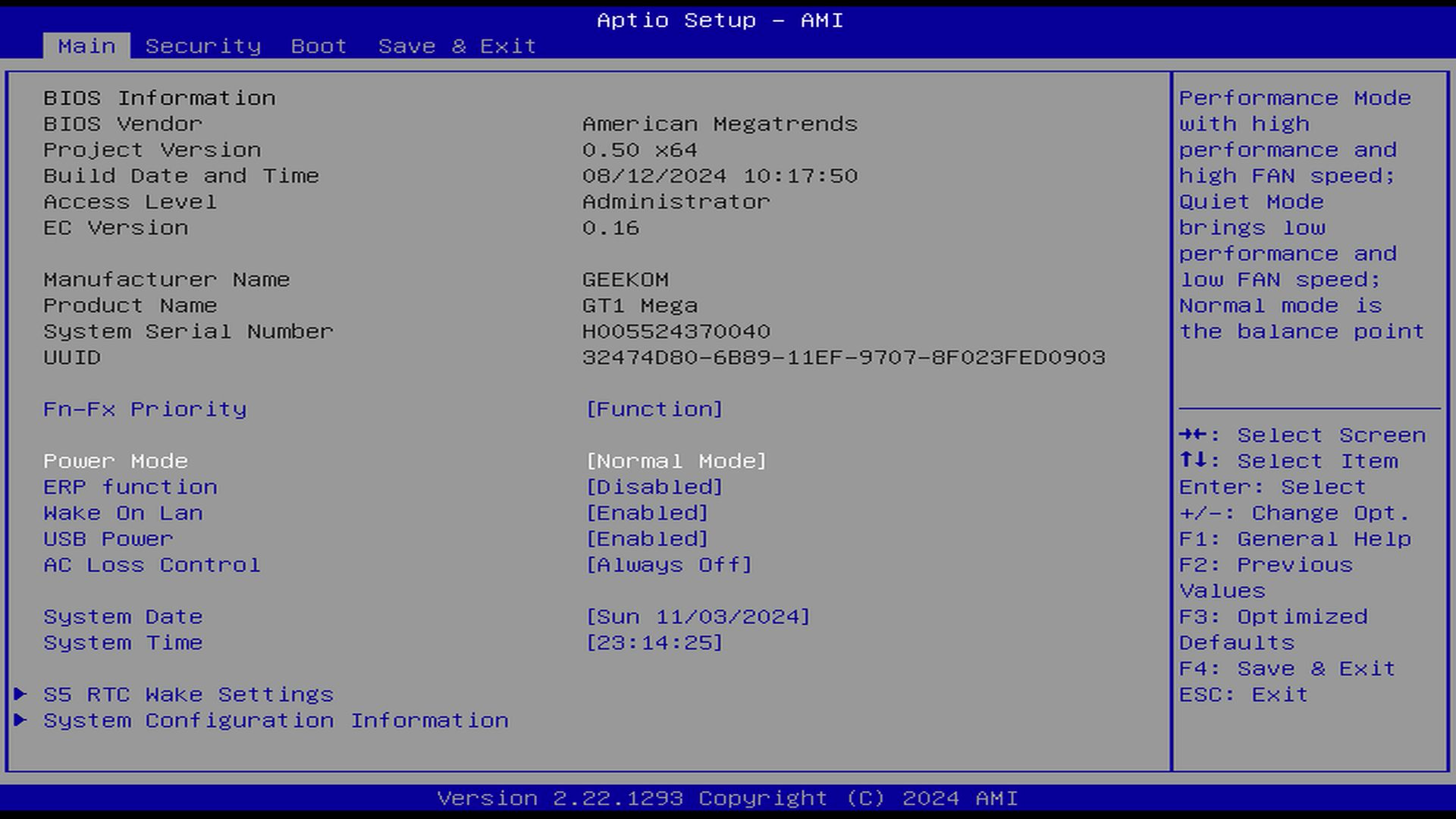The image size is (1456, 819).
Task: Click the Product Name value GT1 Mega
Action: [640, 306]
